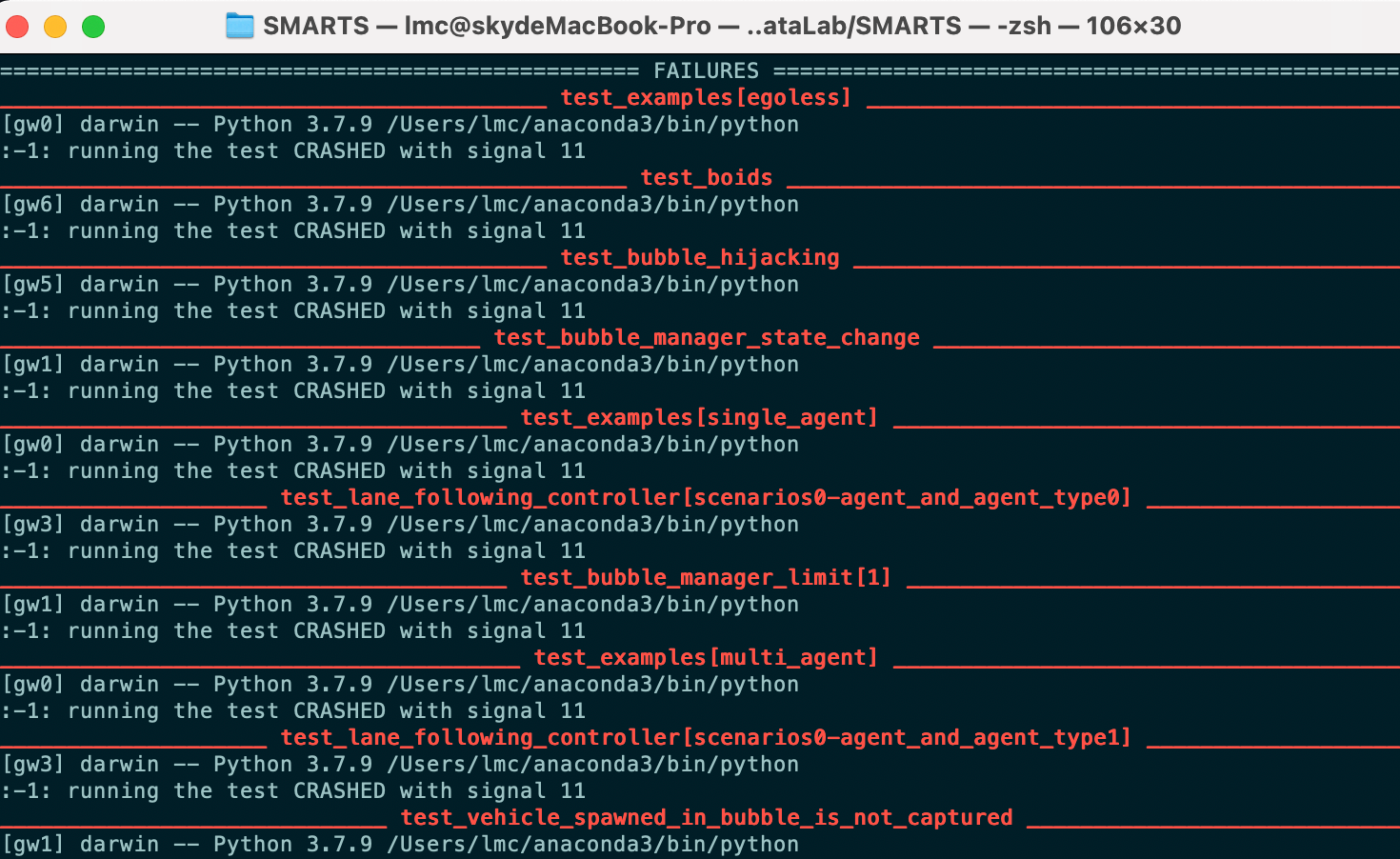This screenshot has height=859, width=1400.
Task: Select the test_boids failure heading
Action: point(706,177)
